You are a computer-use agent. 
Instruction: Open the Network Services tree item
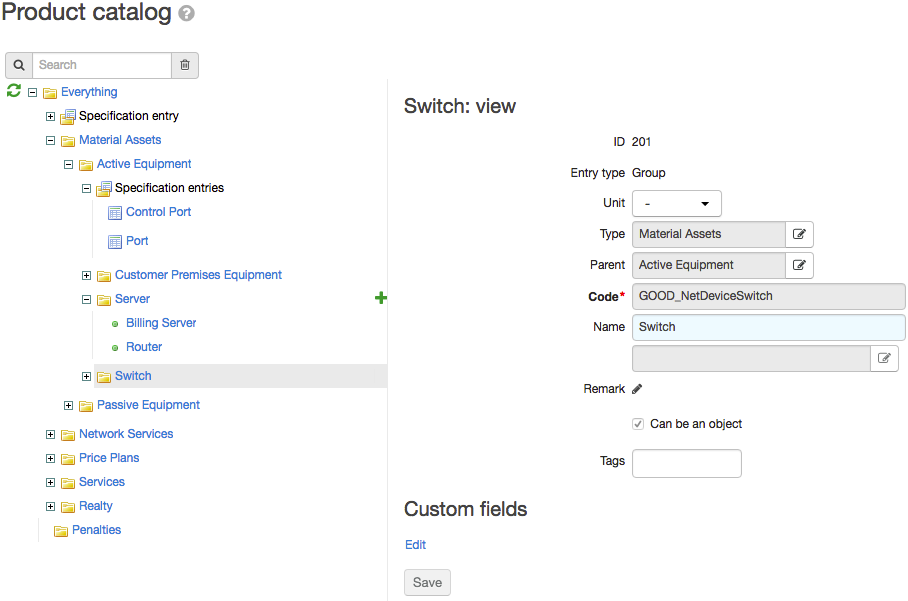(126, 434)
